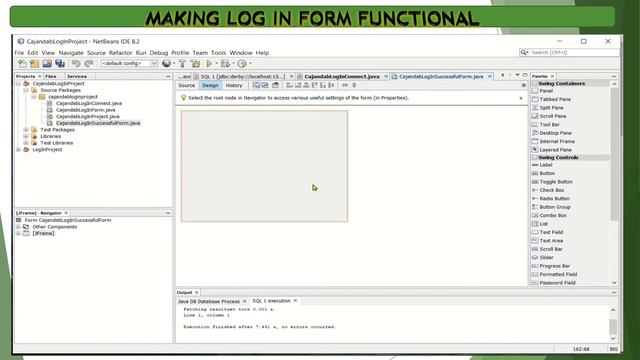Image resolution: width=640 pixels, height=360 pixels.
Task: Click the Save All toolbar icon
Action: 60,63
